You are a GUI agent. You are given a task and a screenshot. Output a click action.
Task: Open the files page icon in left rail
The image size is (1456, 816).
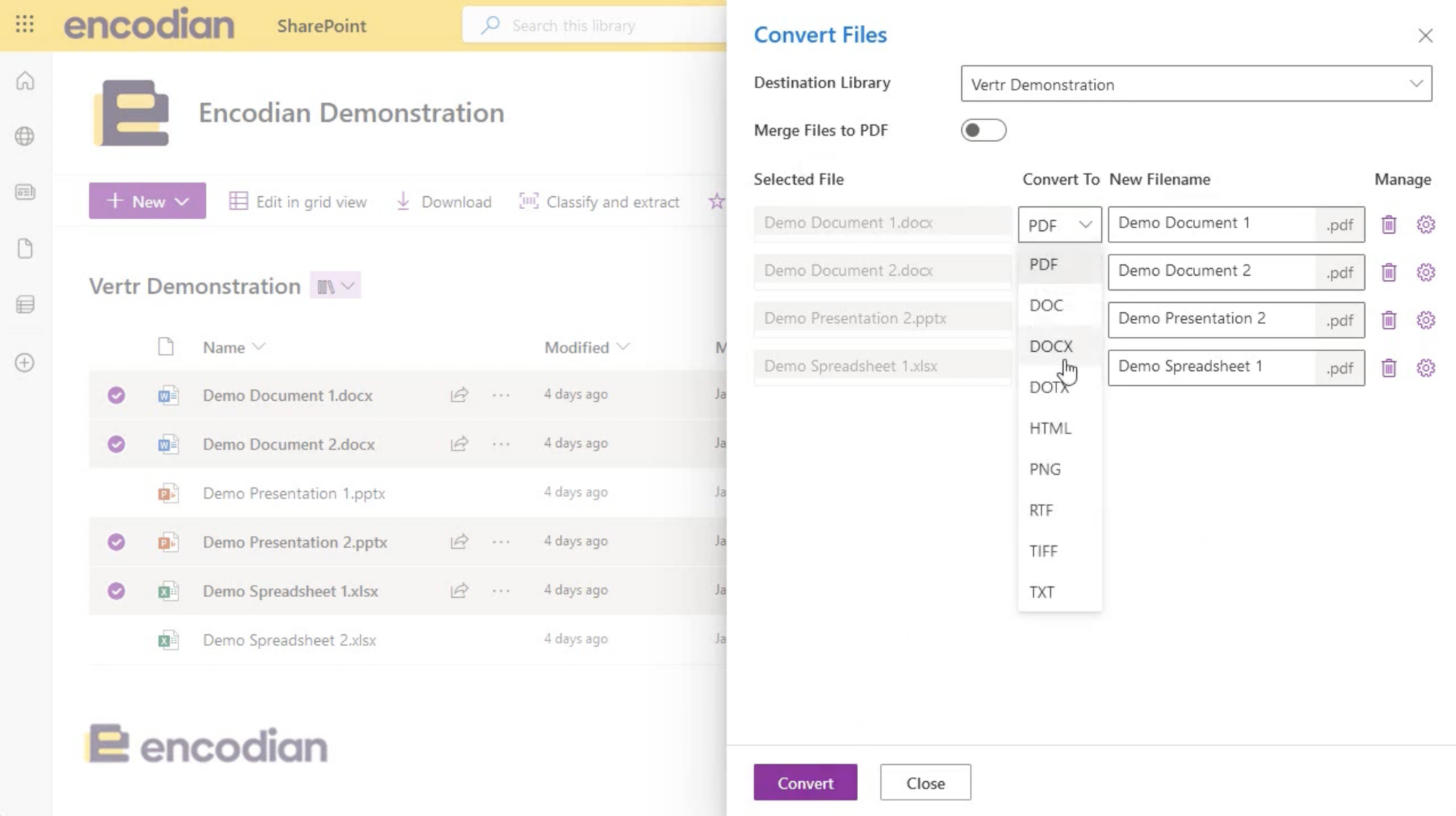pos(25,248)
